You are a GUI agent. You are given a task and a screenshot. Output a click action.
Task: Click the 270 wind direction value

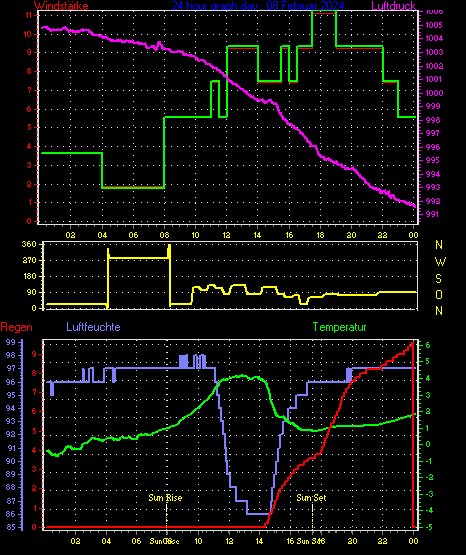pos(29,261)
